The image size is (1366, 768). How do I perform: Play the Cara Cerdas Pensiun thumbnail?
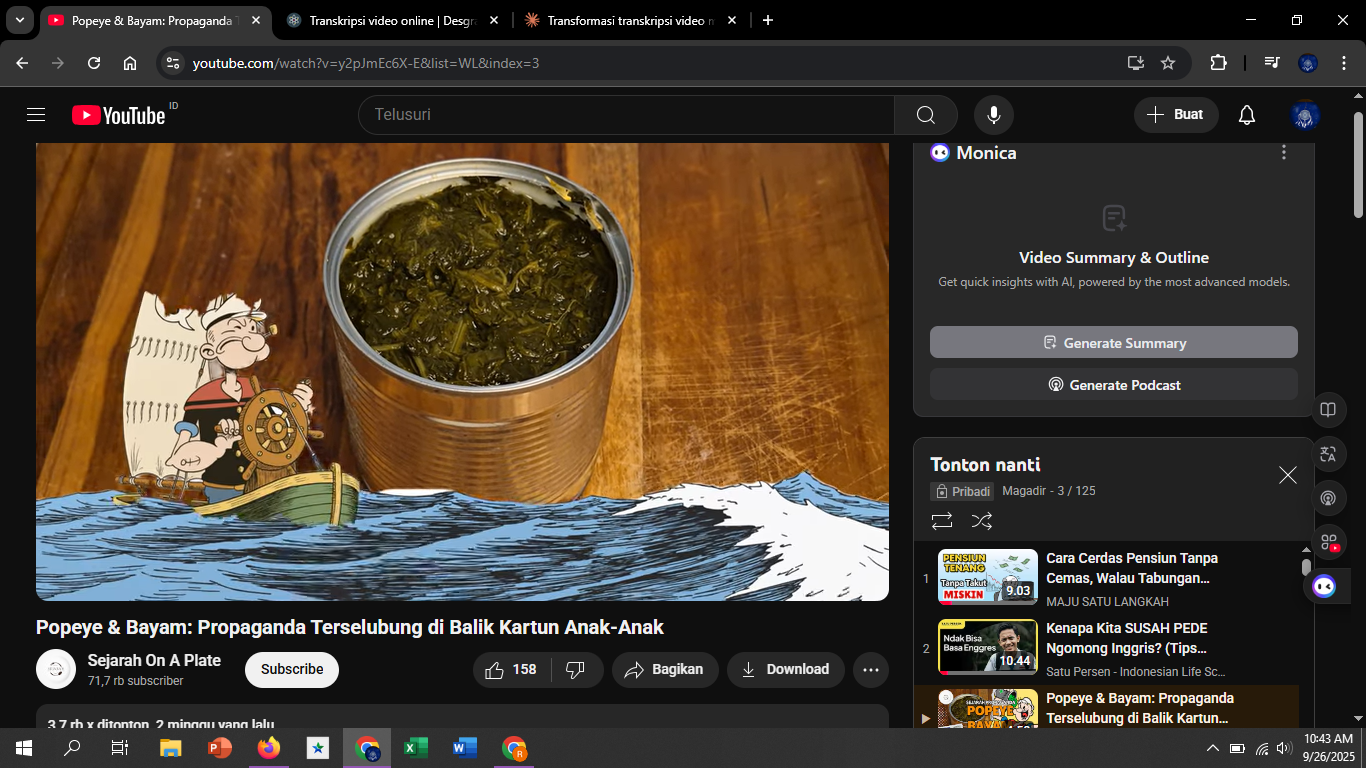pyautogui.click(x=988, y=577)
